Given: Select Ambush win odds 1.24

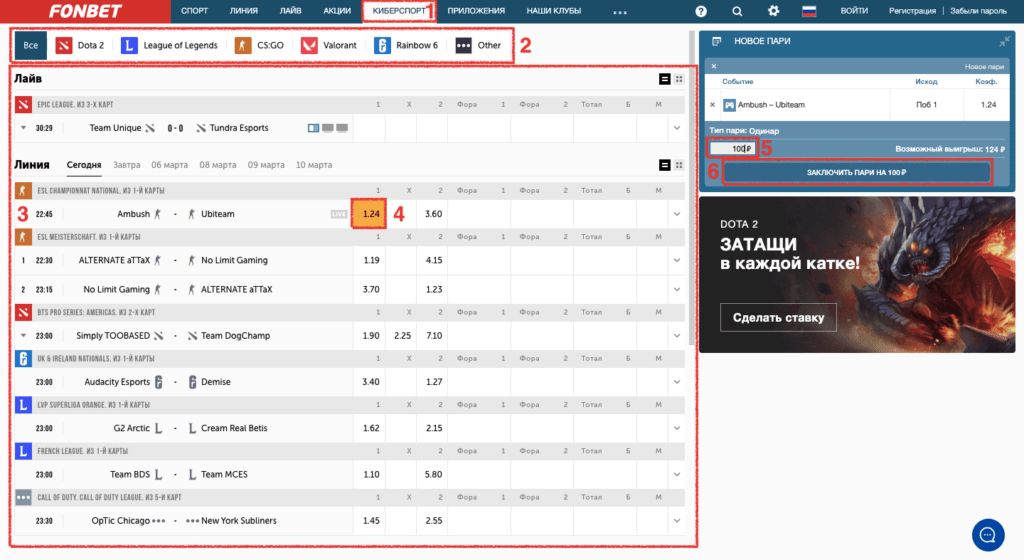Looking at the screenshot, I should coord(369,214).
